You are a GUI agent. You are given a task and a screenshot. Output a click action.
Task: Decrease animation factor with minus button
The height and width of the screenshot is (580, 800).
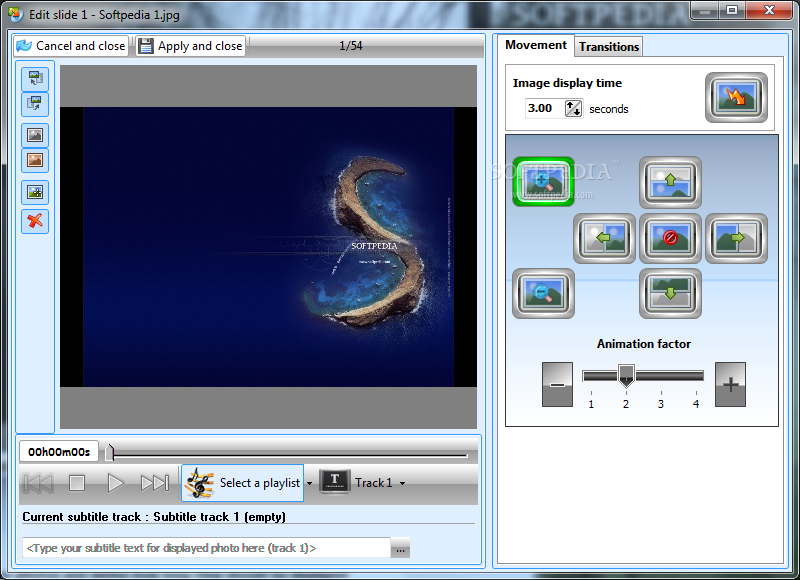[x=557, y=385]
